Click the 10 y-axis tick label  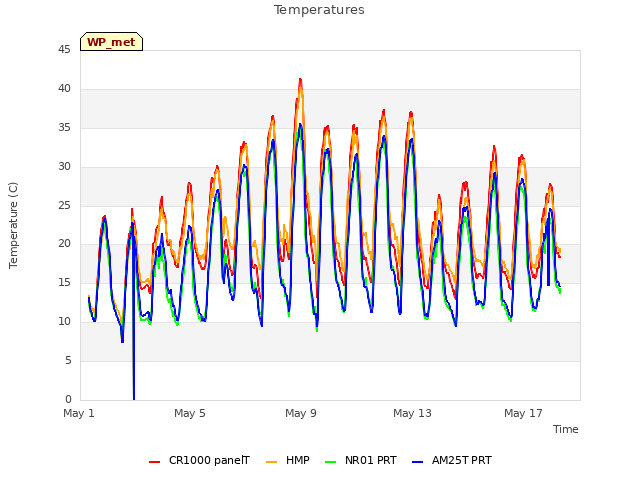[x=64, y=322]
